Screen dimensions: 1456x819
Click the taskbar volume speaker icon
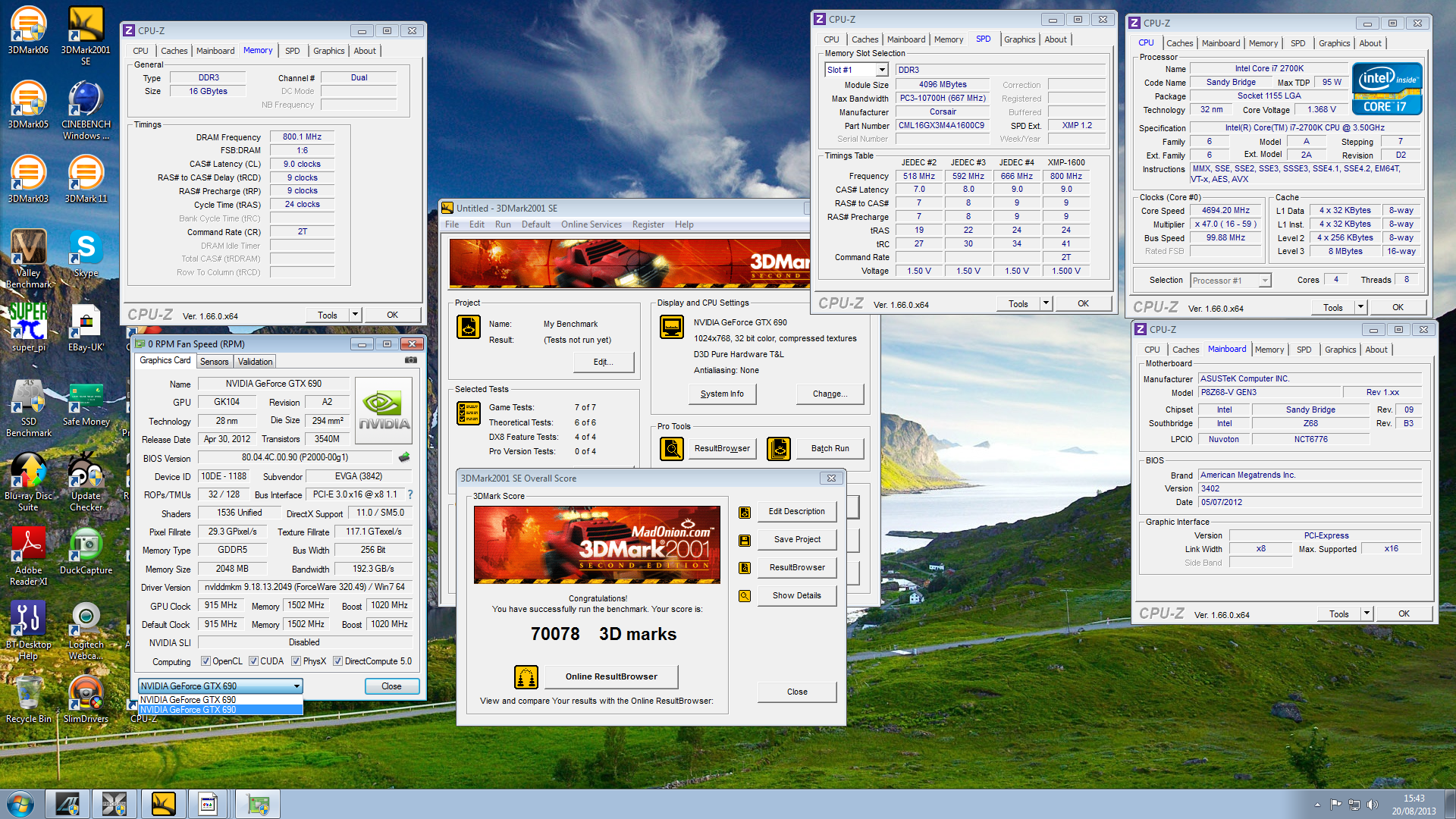point(1372,805)
